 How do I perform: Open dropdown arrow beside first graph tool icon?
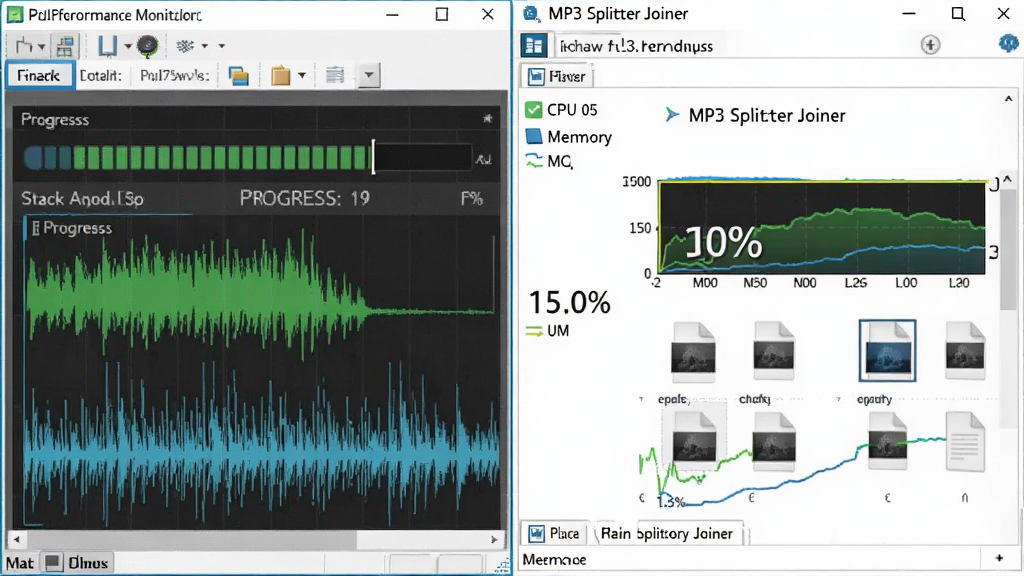pos(41,47)
